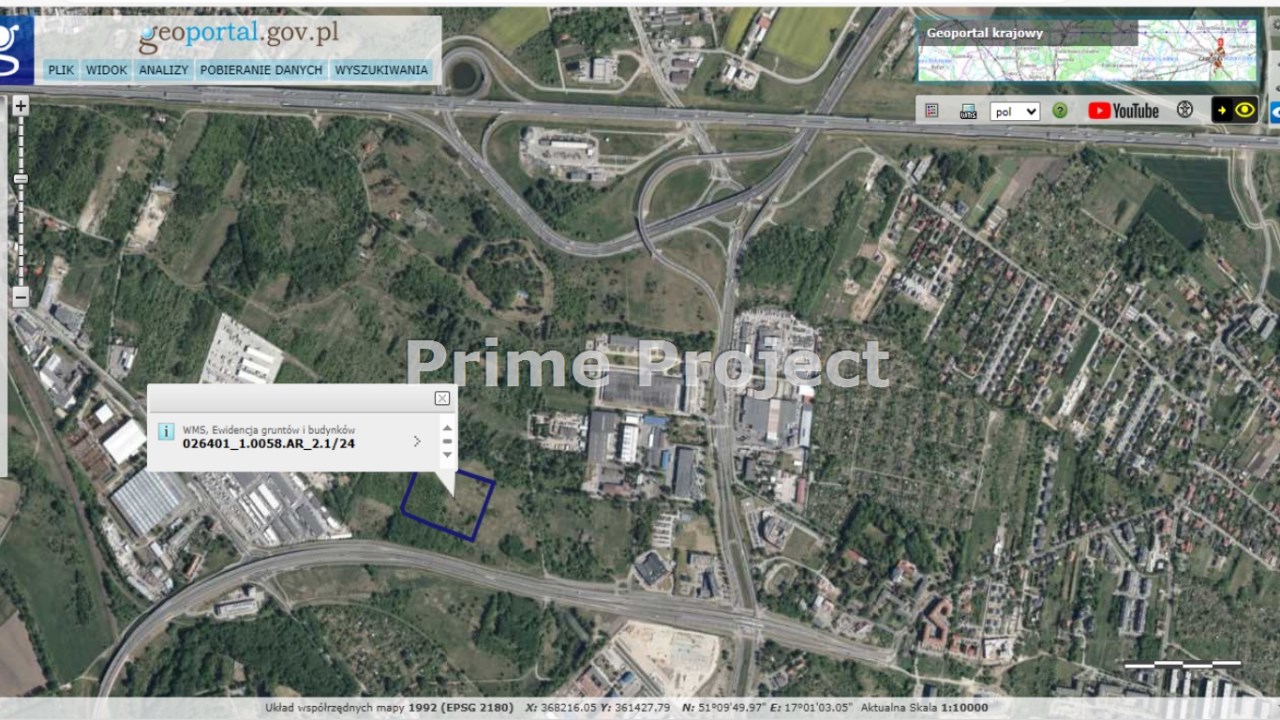Open help with the green question mark
The height and width of the screenshot is (720, 1280).
[x=1059, y=111]
